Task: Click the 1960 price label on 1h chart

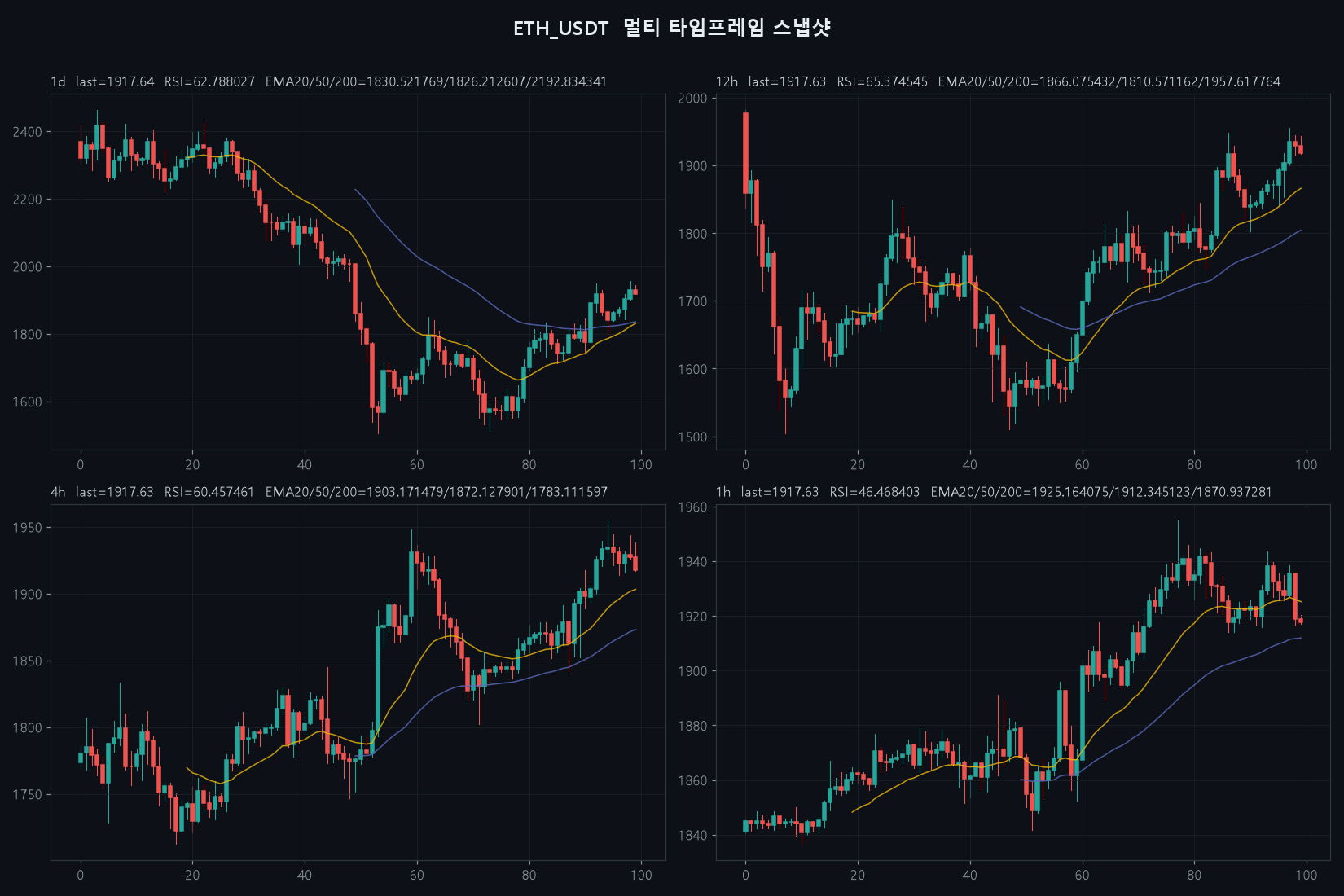Action: click(692, 507)
